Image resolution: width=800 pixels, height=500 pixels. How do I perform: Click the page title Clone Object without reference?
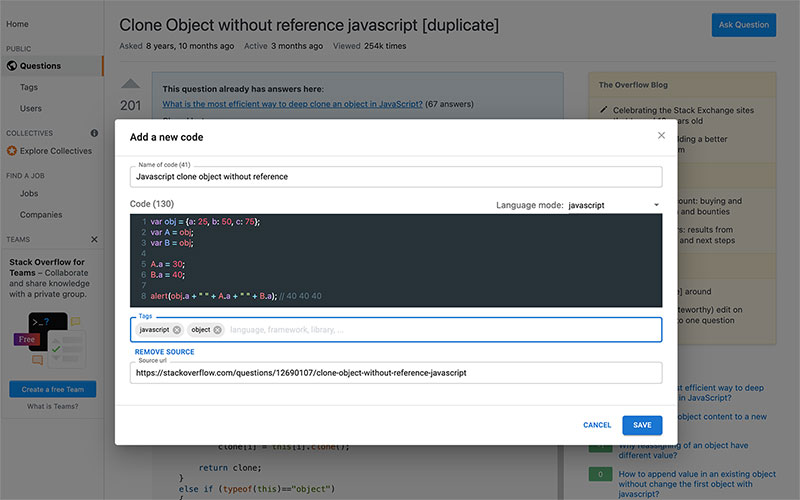[309, 25]
